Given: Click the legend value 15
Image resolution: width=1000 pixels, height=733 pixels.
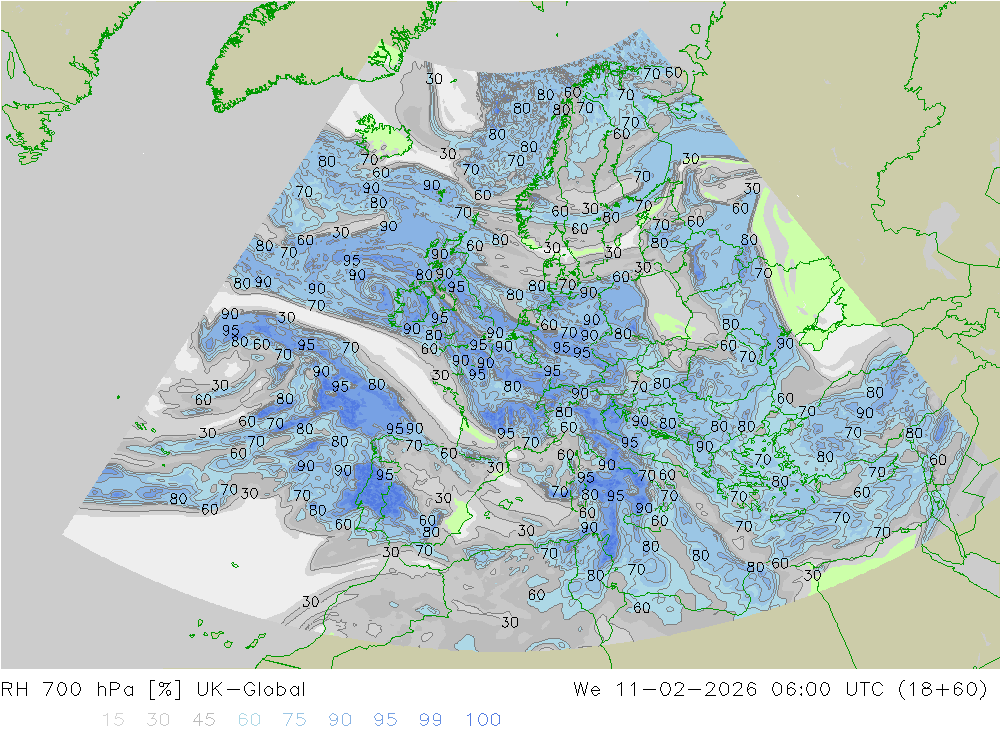Looking at the screenshot, I should click(x=113, y=720).
